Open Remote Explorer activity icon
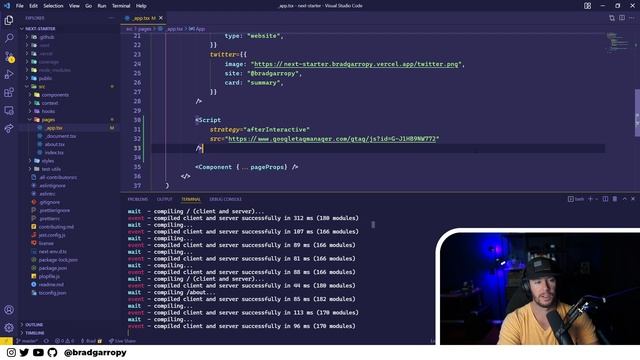 click(x=9, y=110)
